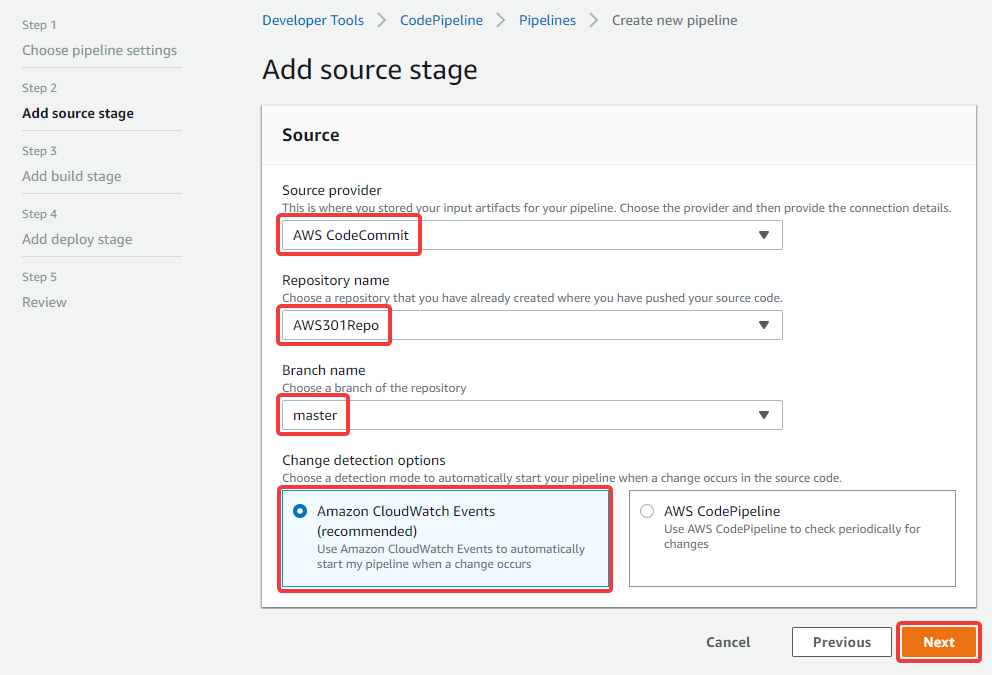992x675 pixels.
Task: Expand the Repository name dropdown arrow
Action: (x=764, y=325)
